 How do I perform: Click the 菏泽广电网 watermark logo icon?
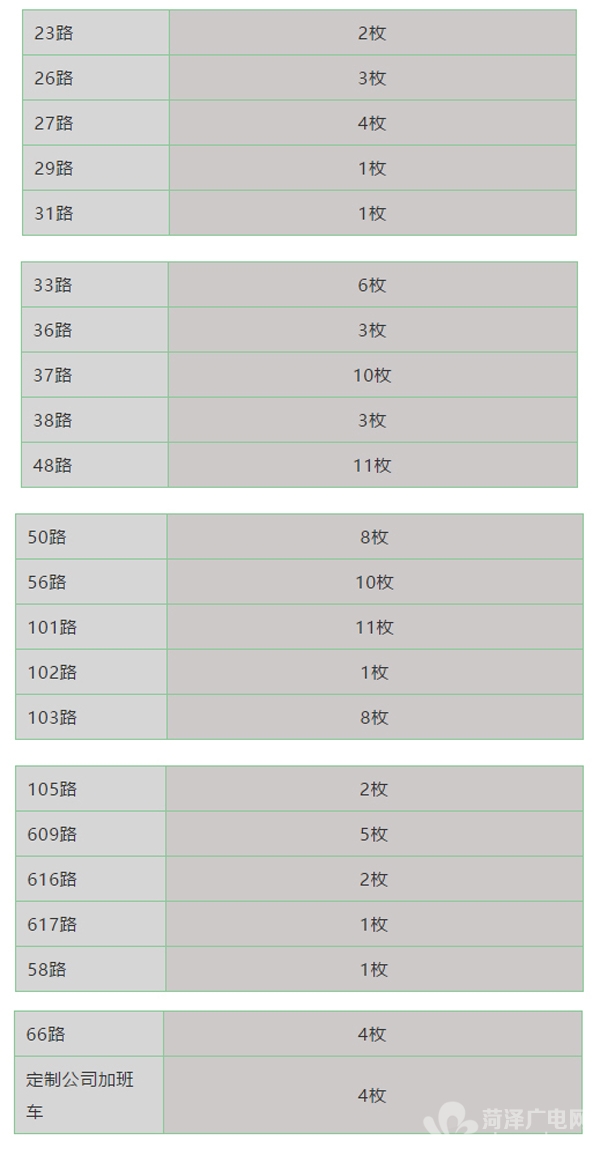pyautogui.click(x=450, y=1122)
